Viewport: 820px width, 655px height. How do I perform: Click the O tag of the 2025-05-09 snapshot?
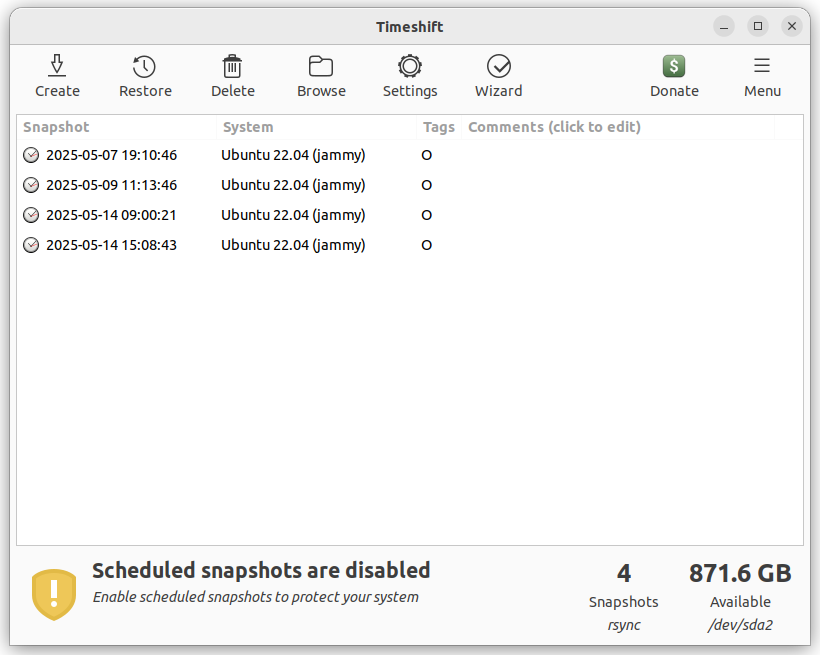[426, 185]
